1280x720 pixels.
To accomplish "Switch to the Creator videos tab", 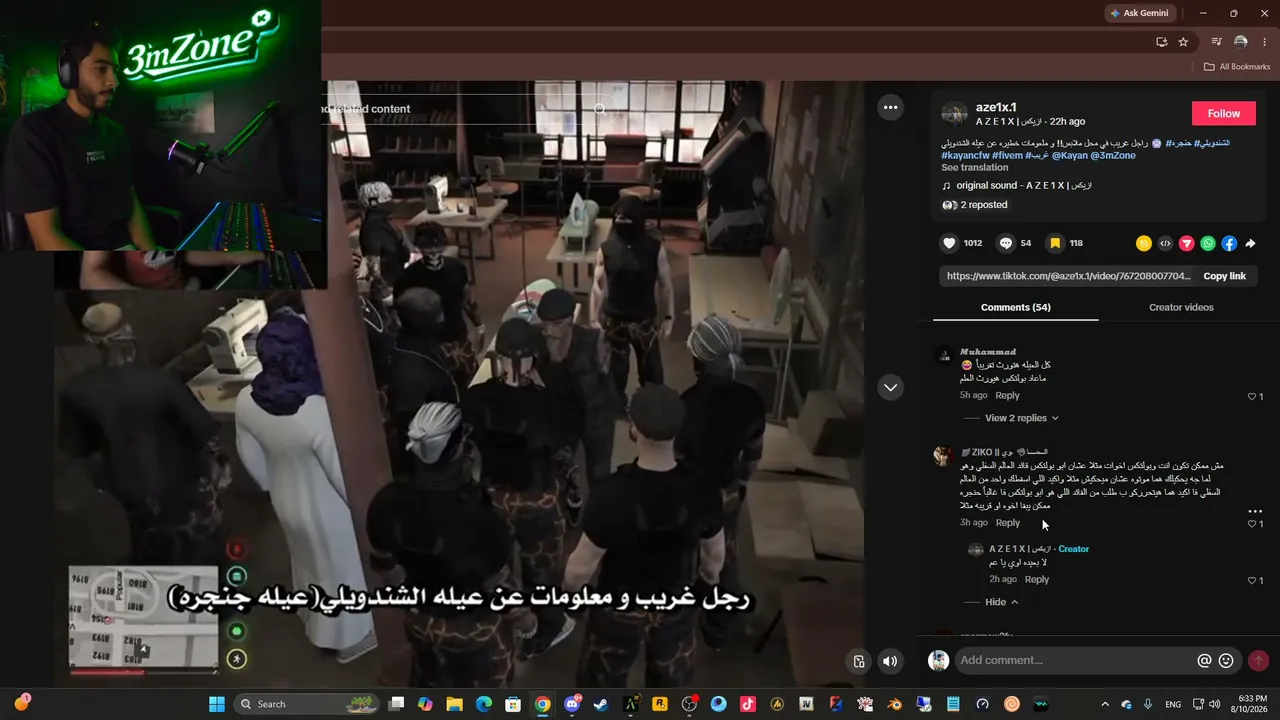I will (1181, 307).
